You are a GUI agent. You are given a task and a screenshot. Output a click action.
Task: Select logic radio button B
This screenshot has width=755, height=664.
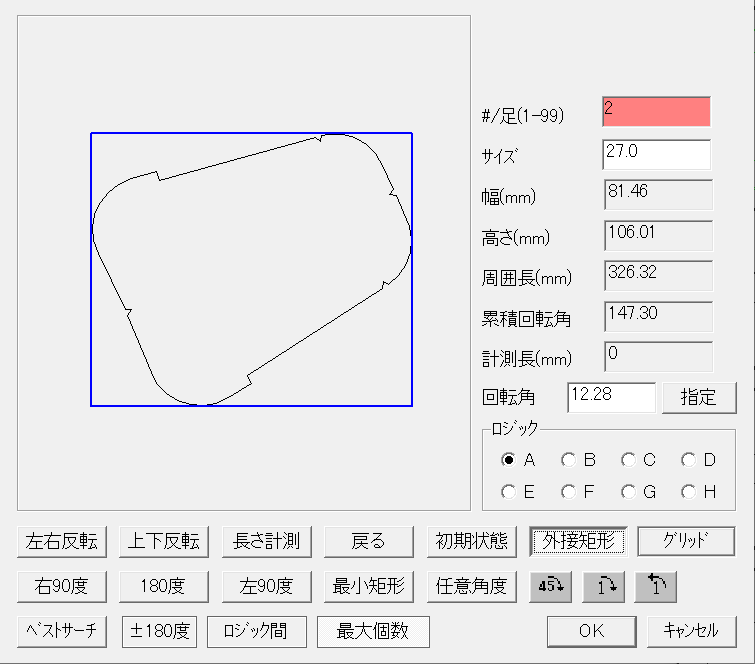tap(569, 460)
